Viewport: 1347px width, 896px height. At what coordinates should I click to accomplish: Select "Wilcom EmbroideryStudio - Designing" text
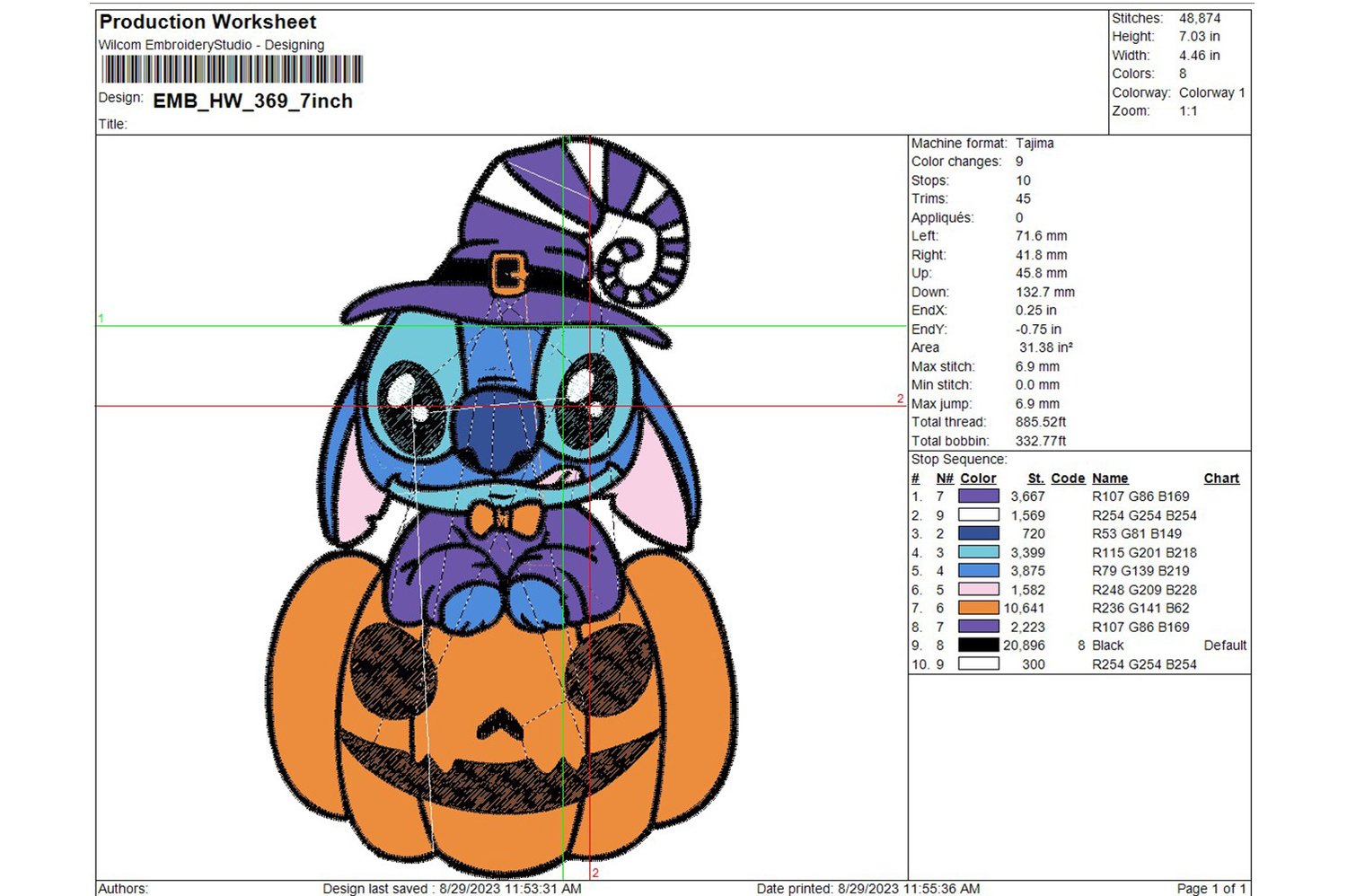coord(211,45)
